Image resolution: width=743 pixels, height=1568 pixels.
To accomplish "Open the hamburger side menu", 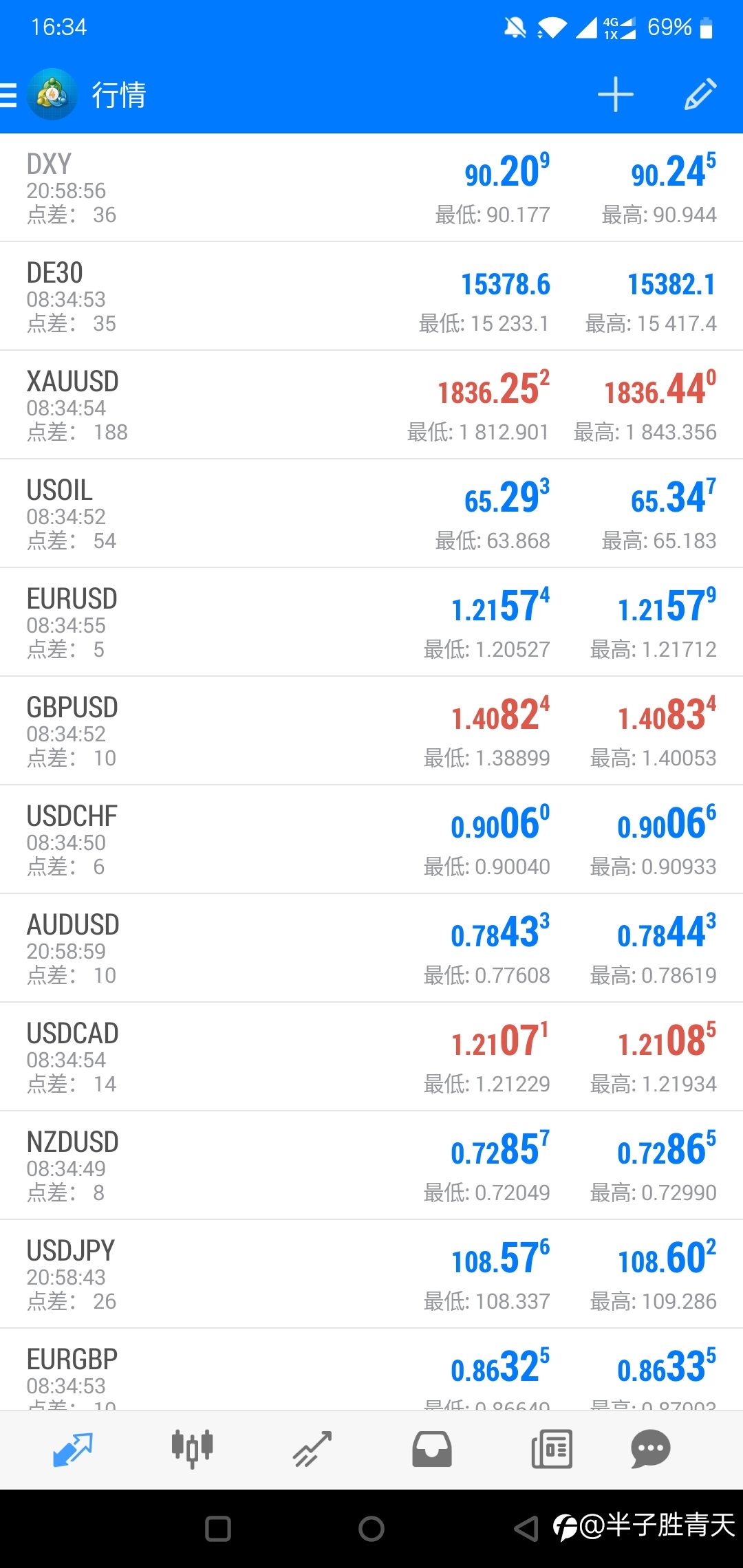I will pos(8,95).
